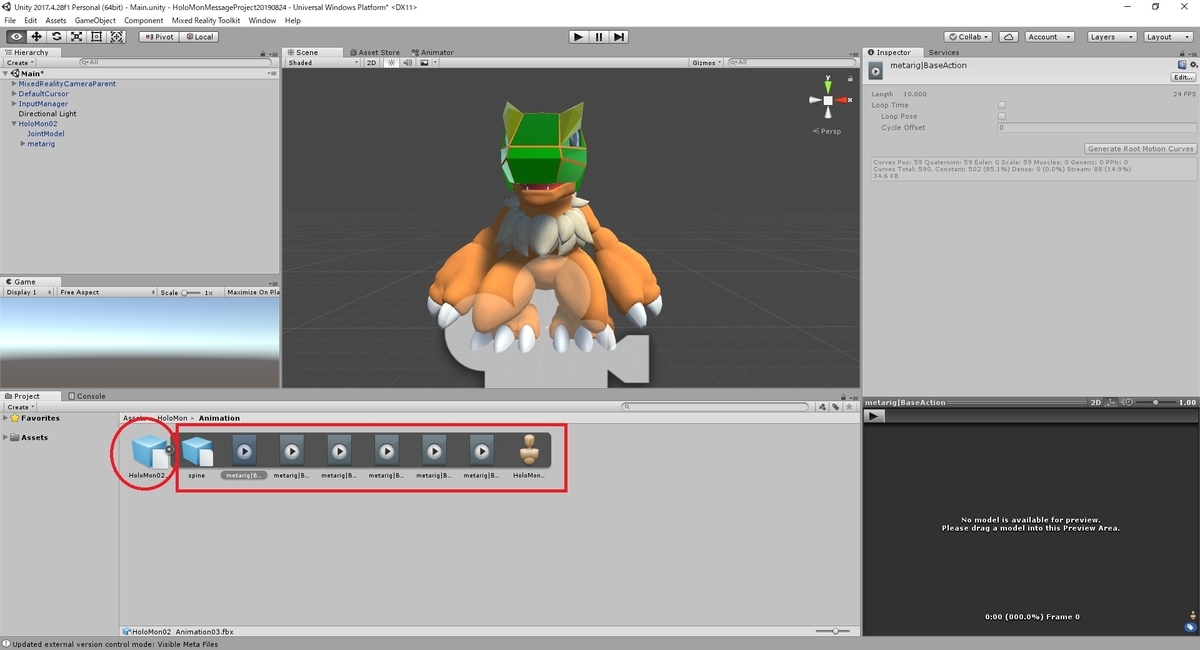The height and width of the screenshot is (650, 1200).
Task: Open the Component menu
Action: click(143, 20)
